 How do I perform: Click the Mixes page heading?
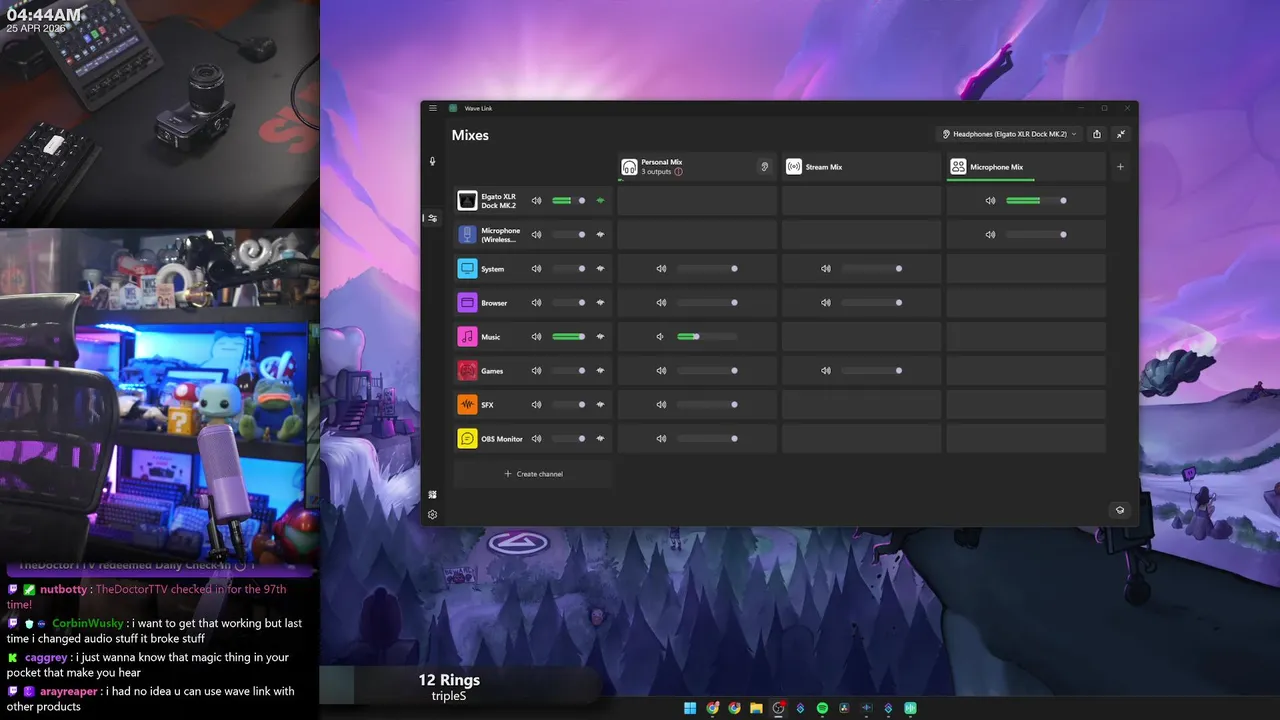(470, 135)
